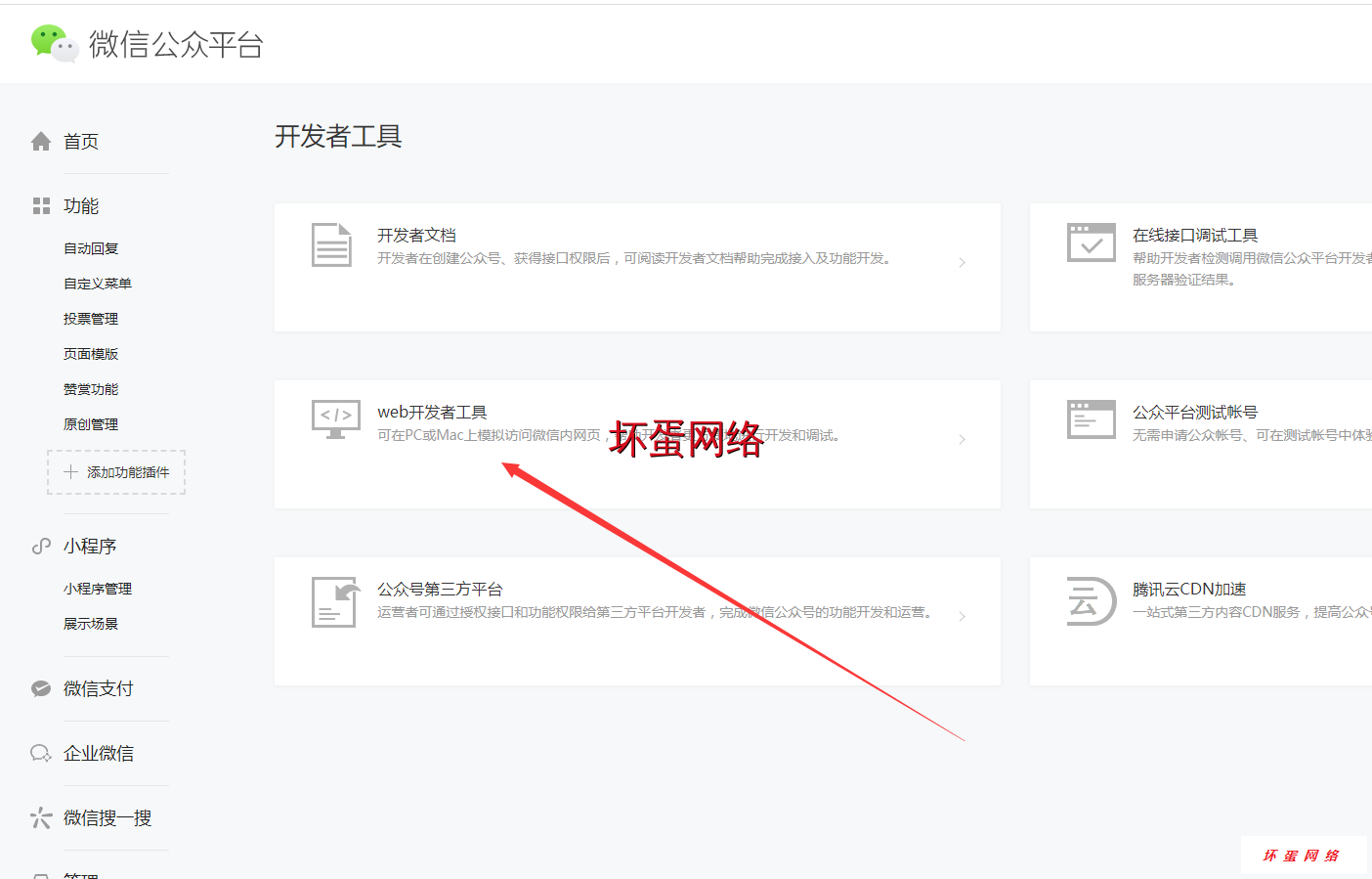Click the 公众号第三方平台 title link

tap(440, 590)
